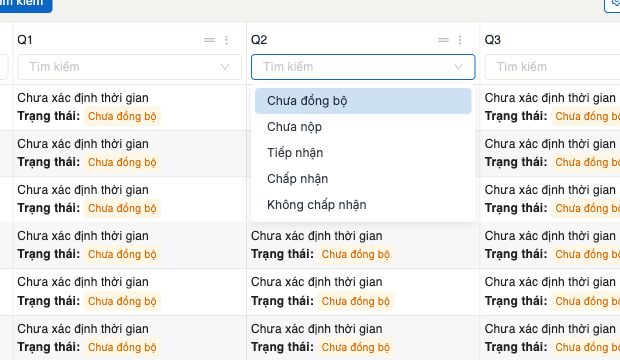Open the Q1 column kebab menu
The image size is (620, 360).
pos(227,40)
